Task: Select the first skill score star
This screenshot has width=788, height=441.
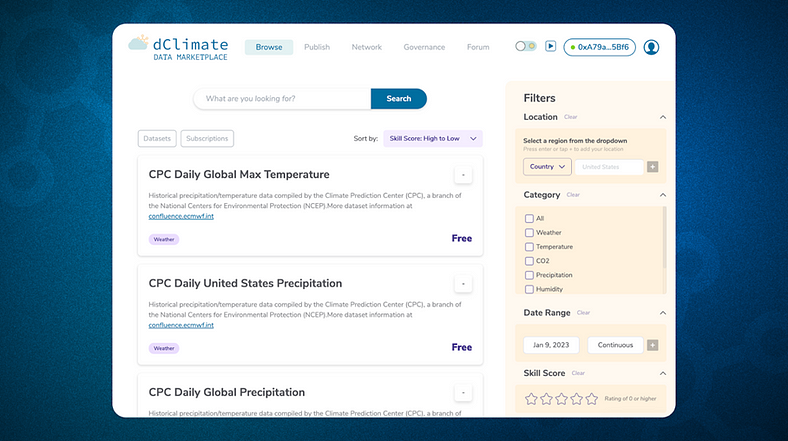Action: tap(531, 399)
